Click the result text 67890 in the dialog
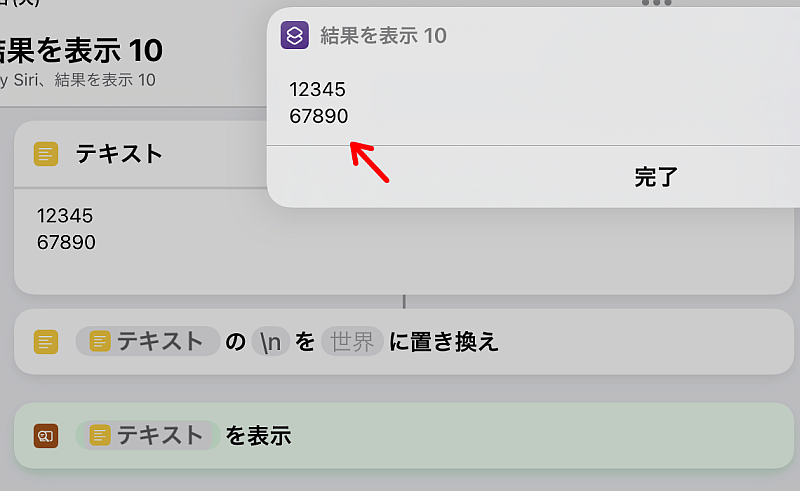Screen dimensions: 800x491 [x=318, y=116]
